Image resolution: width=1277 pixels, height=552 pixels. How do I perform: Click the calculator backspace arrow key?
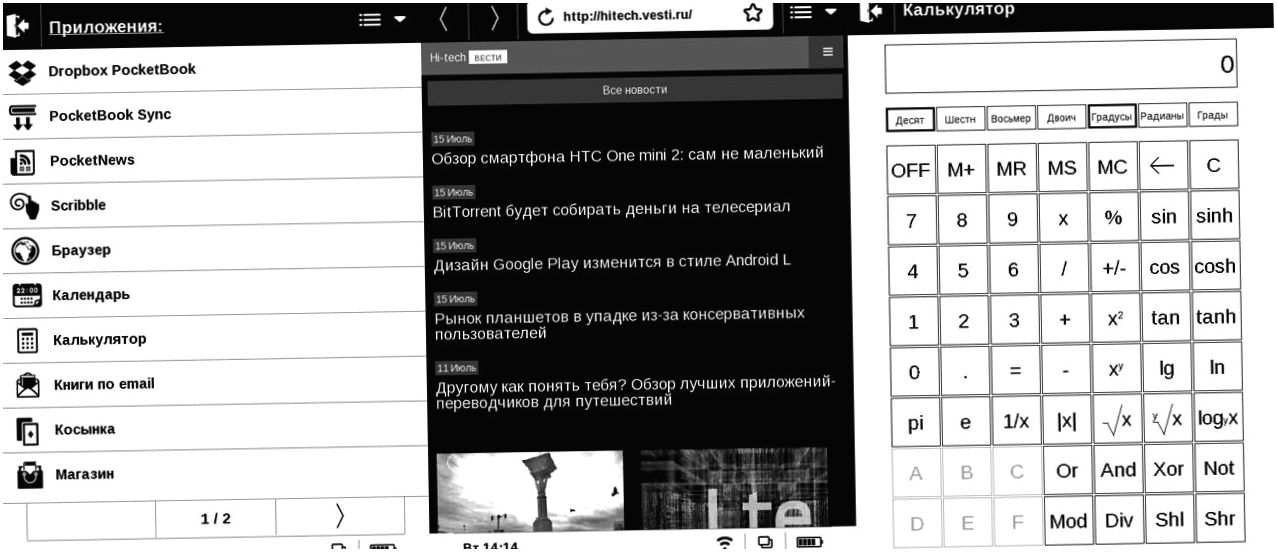click(x=1162, y=166)
